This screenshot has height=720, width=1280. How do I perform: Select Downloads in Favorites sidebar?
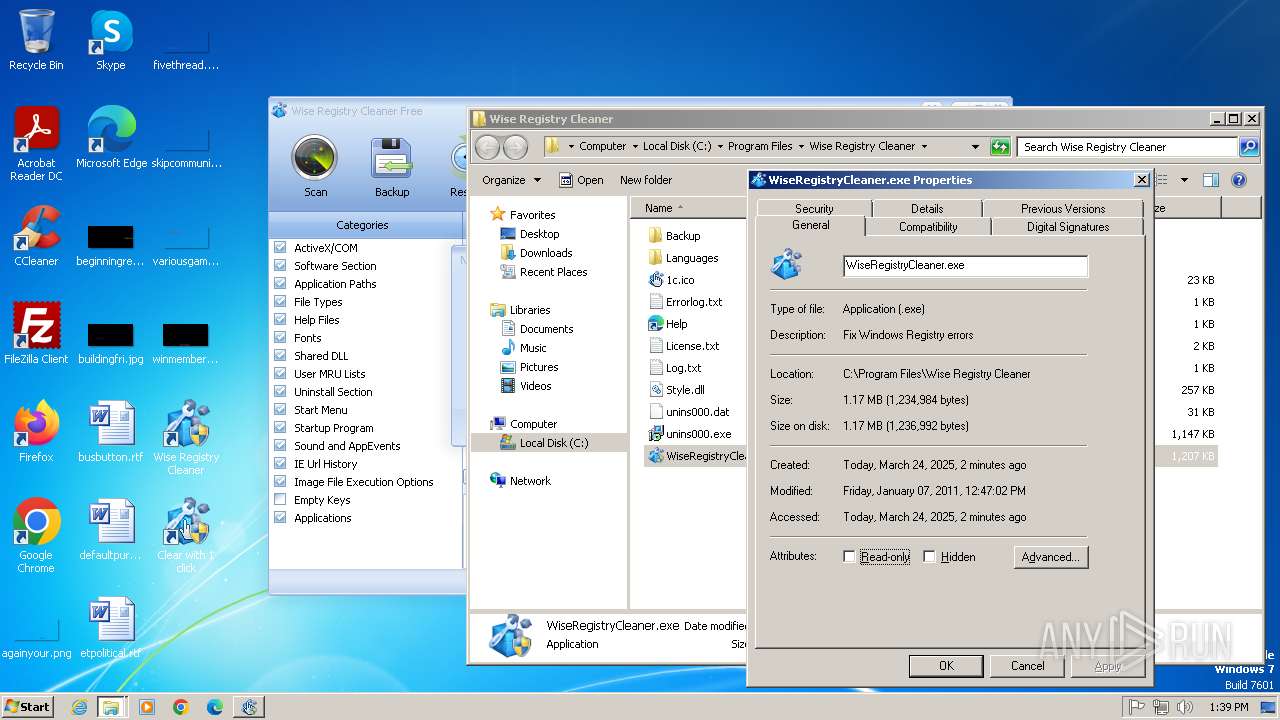click(537, 253)
